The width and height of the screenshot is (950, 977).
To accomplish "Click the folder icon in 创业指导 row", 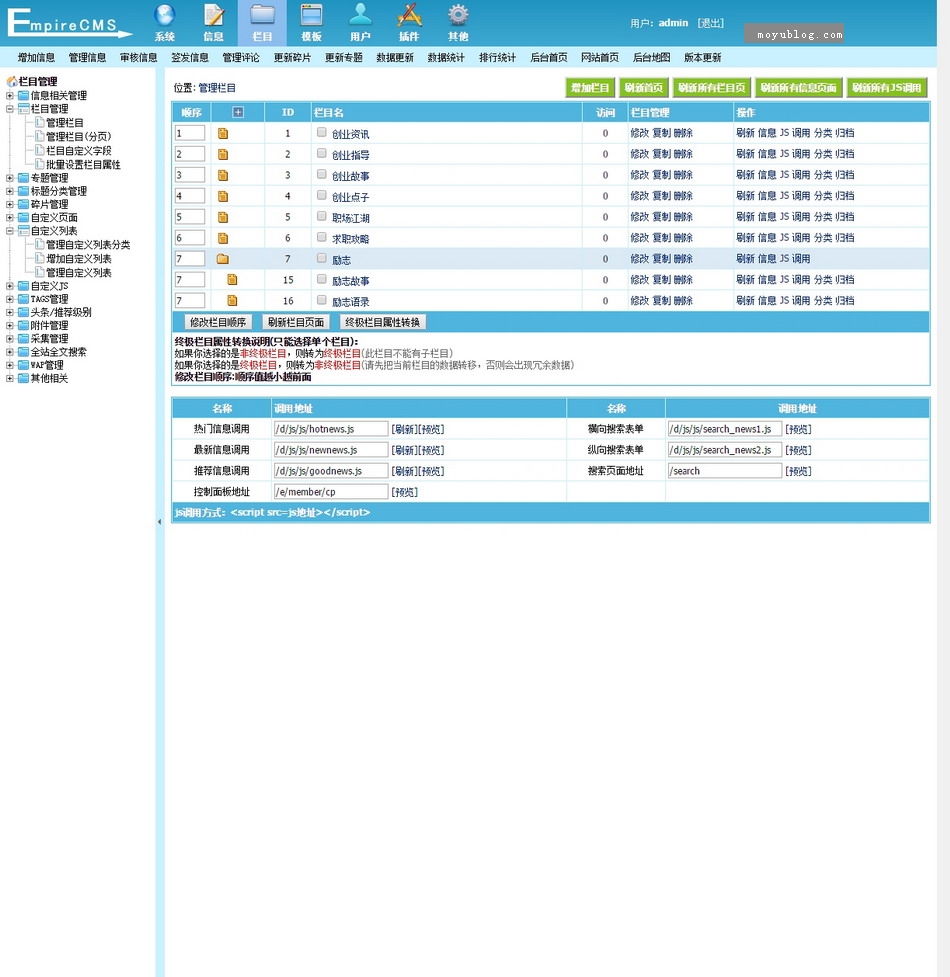I will pyautogui.click(x=223, y=155).
